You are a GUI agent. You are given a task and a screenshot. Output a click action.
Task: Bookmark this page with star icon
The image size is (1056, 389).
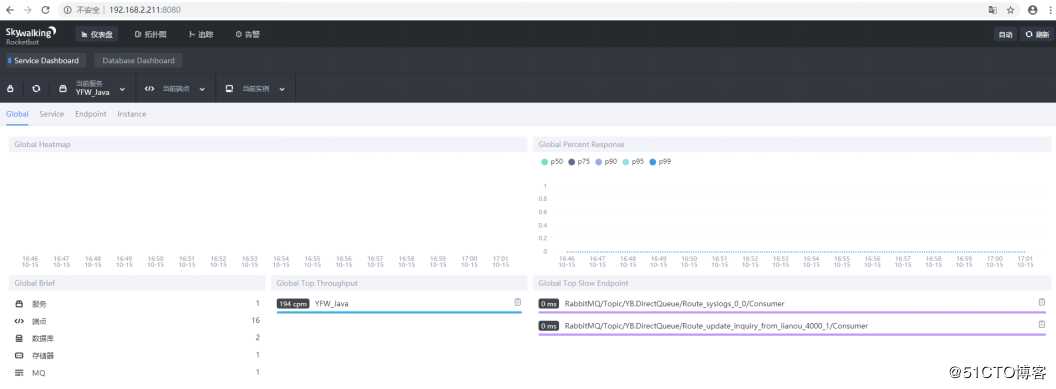[1010, 10]
